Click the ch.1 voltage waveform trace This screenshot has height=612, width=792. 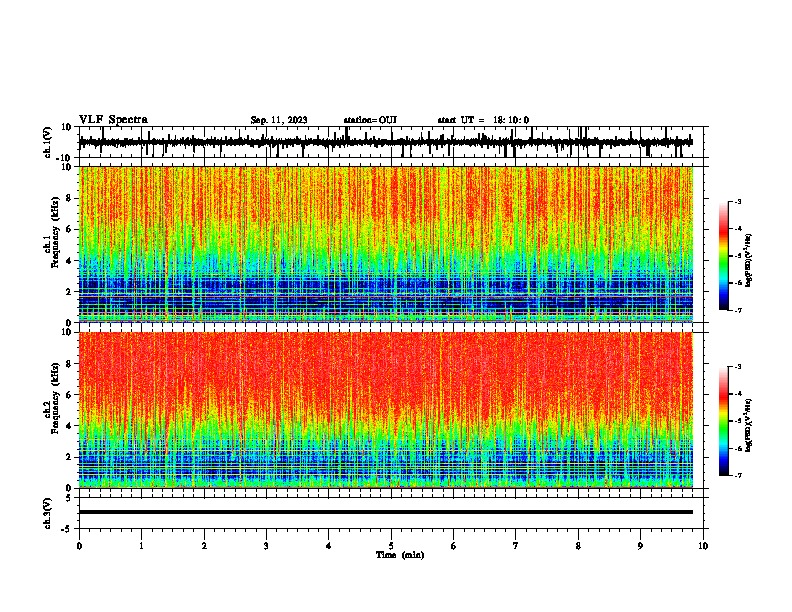tap(386, 142)
